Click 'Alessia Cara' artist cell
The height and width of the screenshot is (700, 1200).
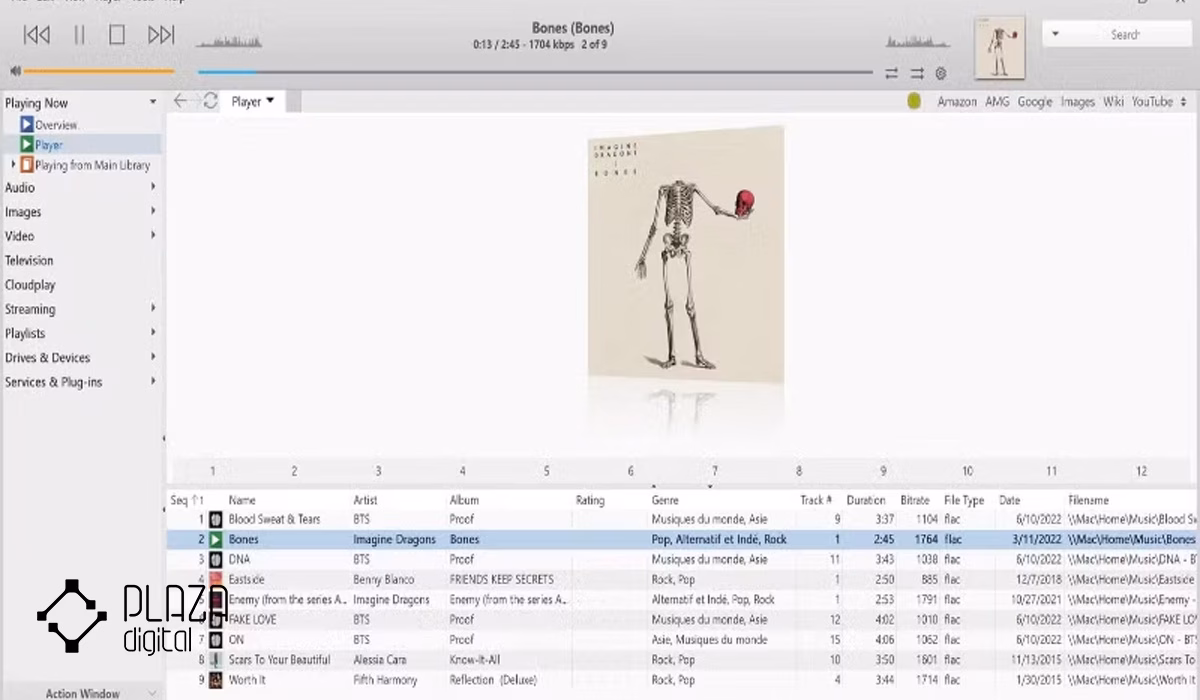pyautogui.click(x=381, y=660)
